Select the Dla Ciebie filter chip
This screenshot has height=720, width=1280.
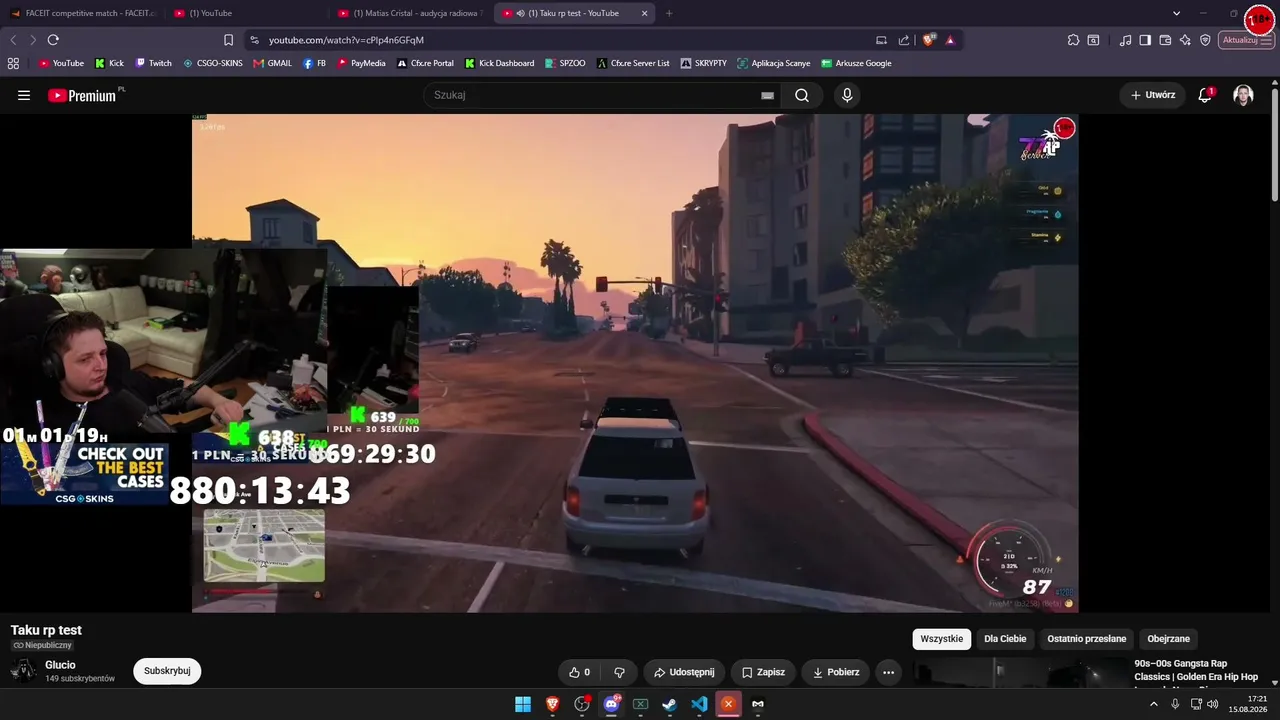(x=1005, y=639)
